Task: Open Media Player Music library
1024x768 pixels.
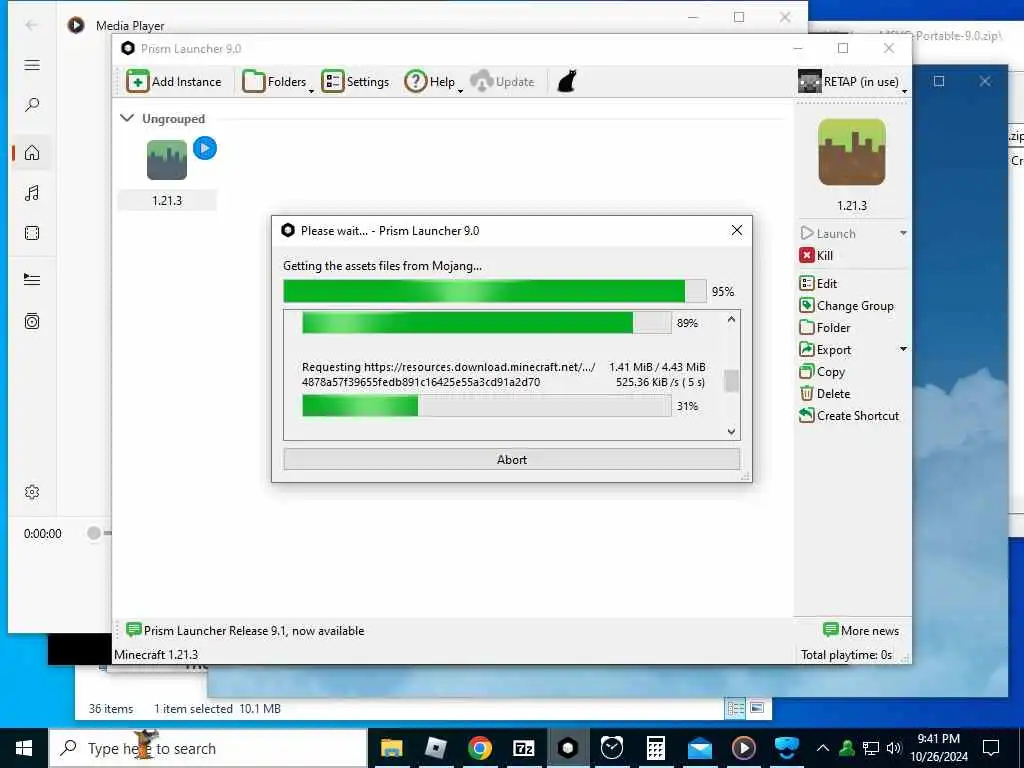Action: pos(32,193)
